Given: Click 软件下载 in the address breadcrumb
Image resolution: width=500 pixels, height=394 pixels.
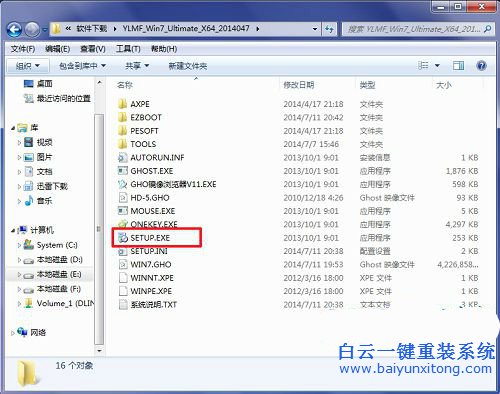Looking at the screenshot, I should click(x=92, y=29).
